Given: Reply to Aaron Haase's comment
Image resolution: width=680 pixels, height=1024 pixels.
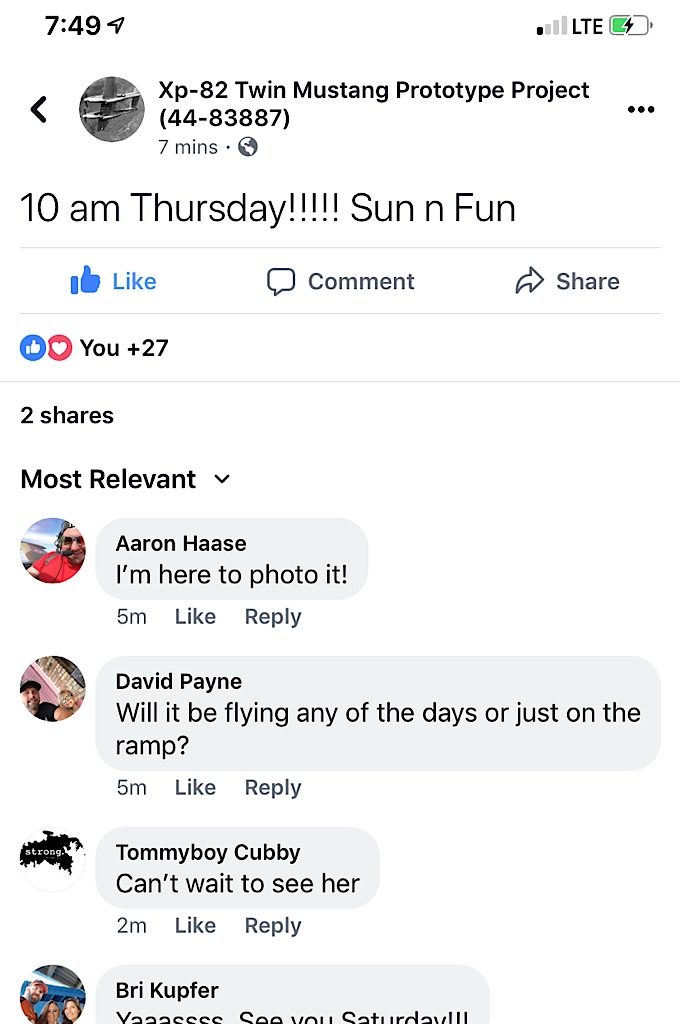Looking at the screenshot, I should 273,617.
